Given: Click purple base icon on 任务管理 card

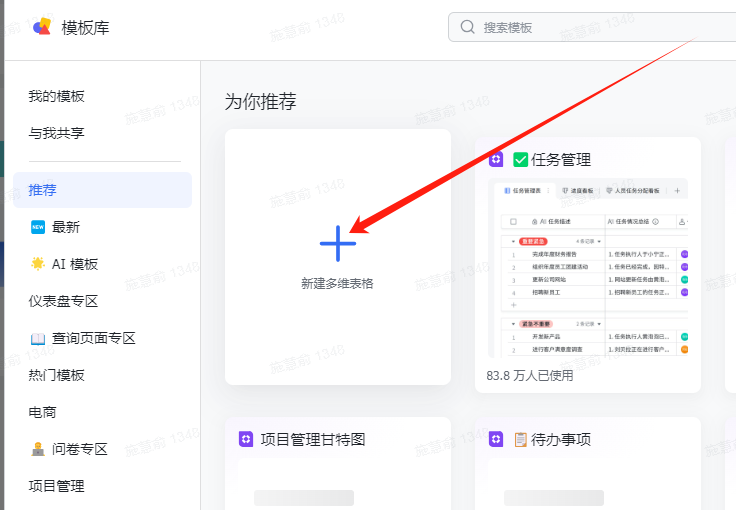Looking at the screenshot, I should pos(496,160).
